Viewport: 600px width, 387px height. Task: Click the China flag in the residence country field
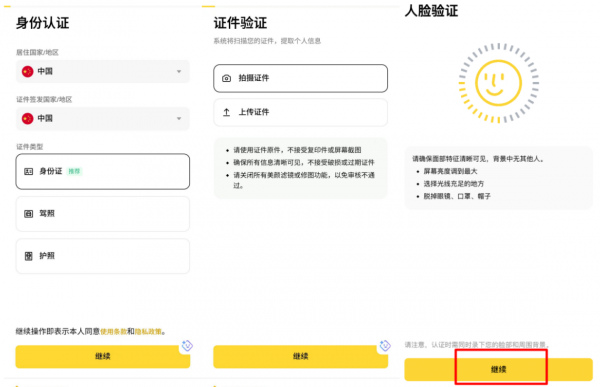[28, 72]
